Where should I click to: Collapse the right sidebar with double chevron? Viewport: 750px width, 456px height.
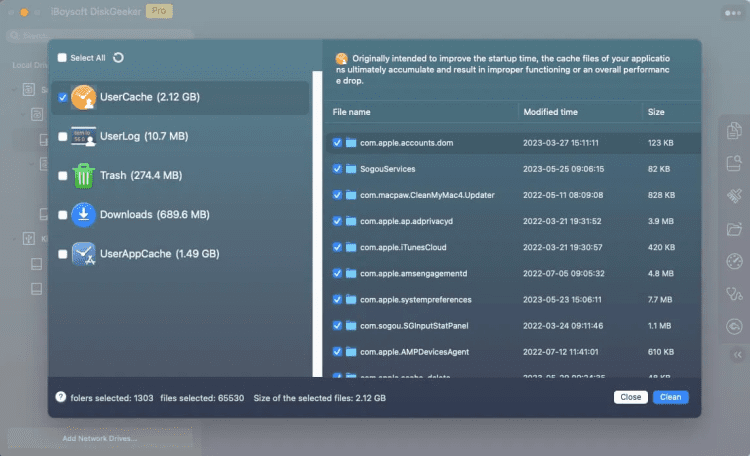(x=738, y=355)
